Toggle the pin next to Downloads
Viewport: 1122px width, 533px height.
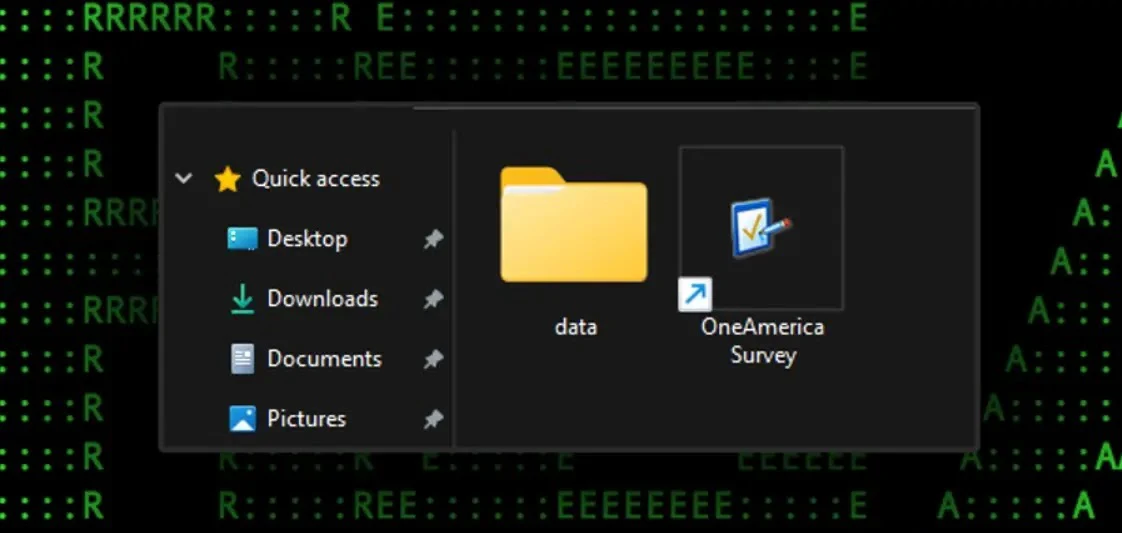[x=433, y=300]
